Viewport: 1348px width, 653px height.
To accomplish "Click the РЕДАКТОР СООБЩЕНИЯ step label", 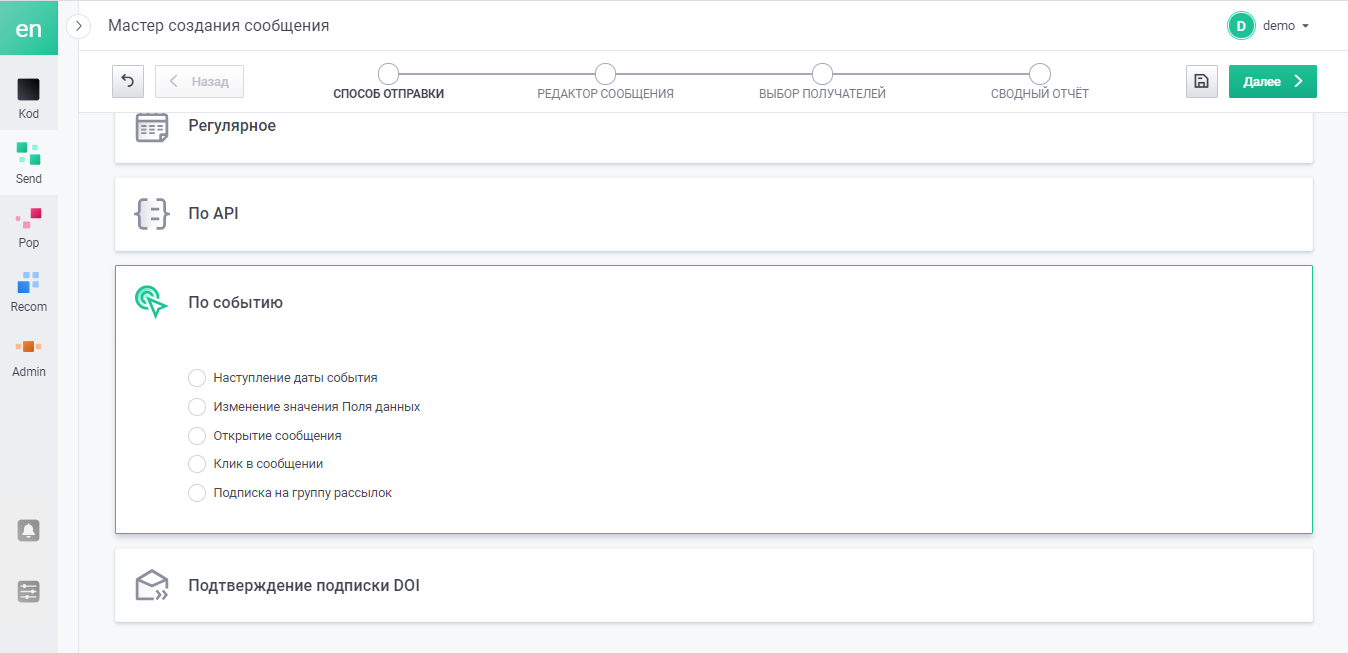I will (x=605, y=94).
